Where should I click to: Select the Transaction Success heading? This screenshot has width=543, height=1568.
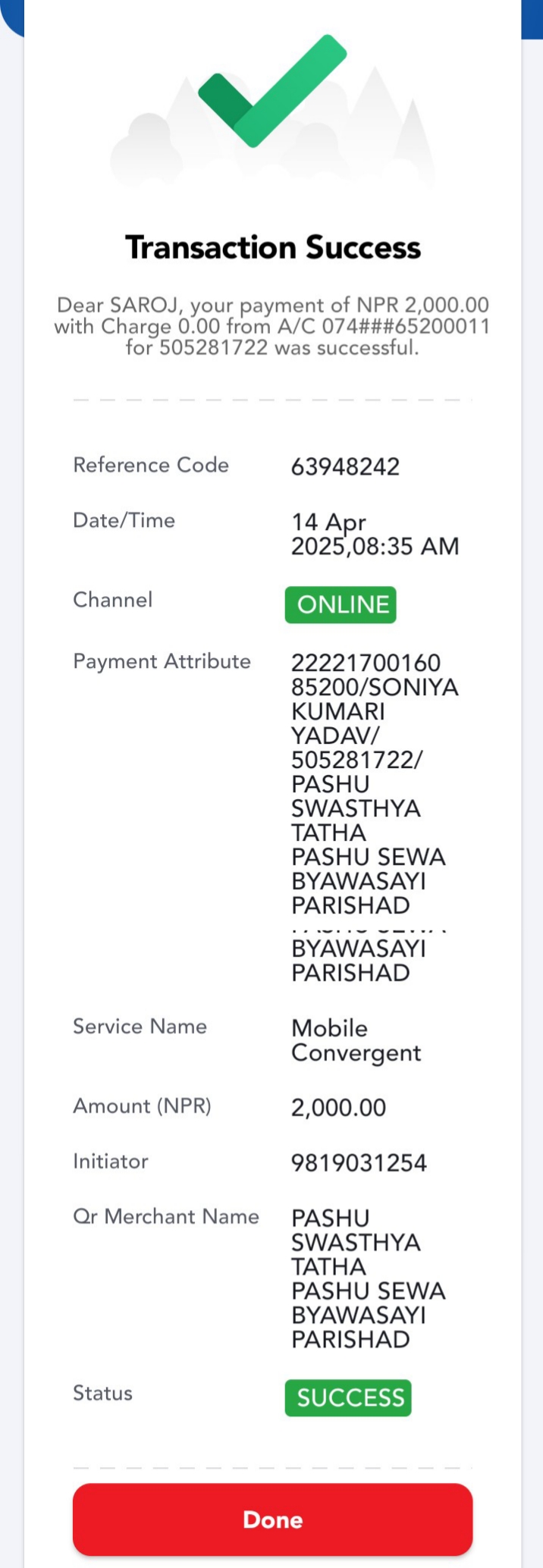tap(272, 247)
